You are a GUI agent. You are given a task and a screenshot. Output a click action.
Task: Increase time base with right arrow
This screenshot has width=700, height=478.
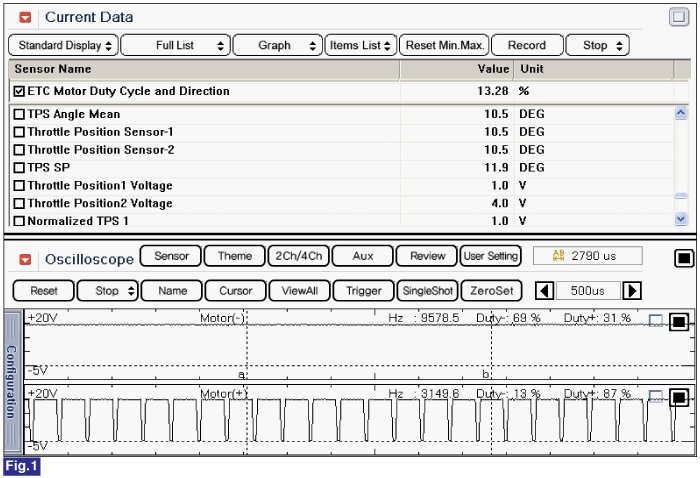[x=631, y=291]
